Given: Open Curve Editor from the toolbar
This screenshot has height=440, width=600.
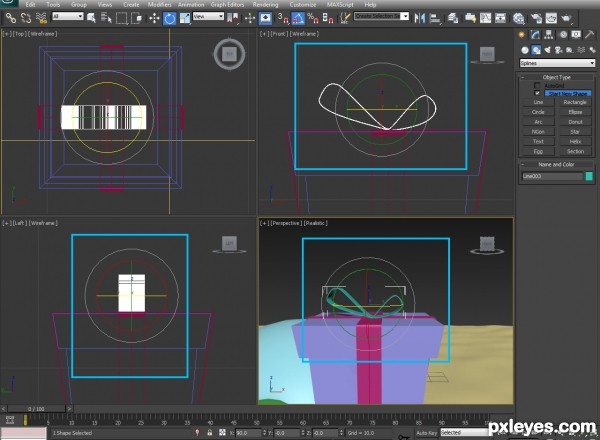Looking at the screenshot, I should pyautogui.click(x=485, y=18).
